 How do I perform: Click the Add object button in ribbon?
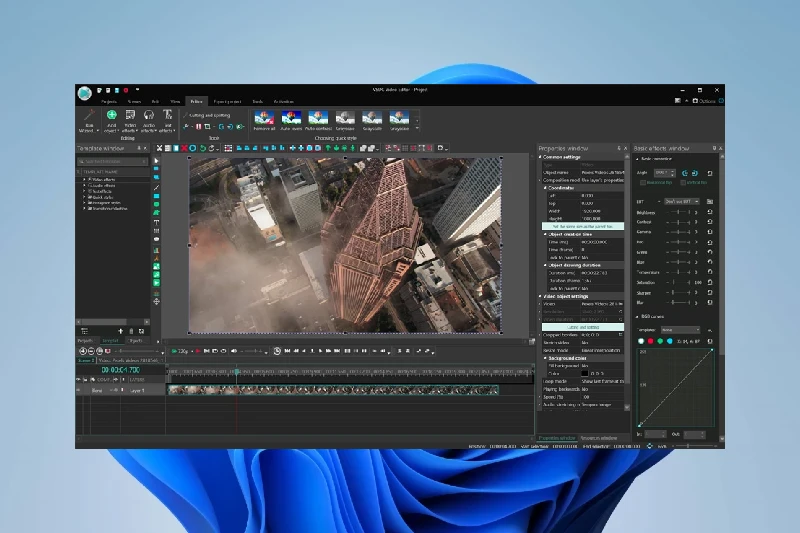pos(111,121)
